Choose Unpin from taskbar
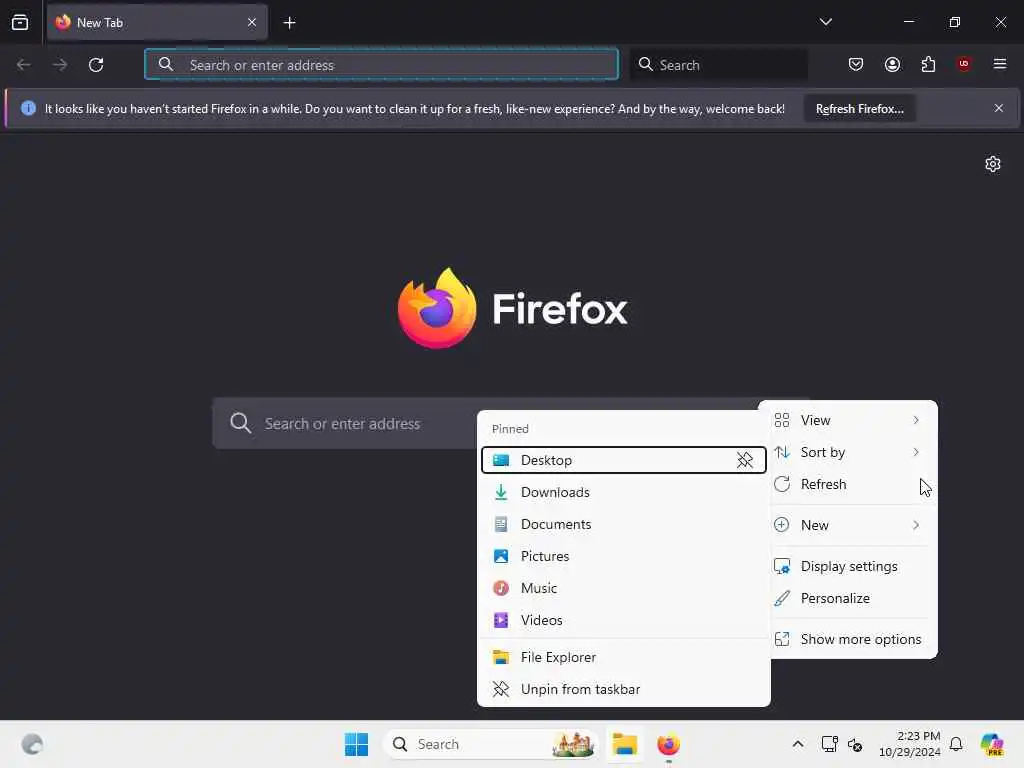 tap(624, 689)
